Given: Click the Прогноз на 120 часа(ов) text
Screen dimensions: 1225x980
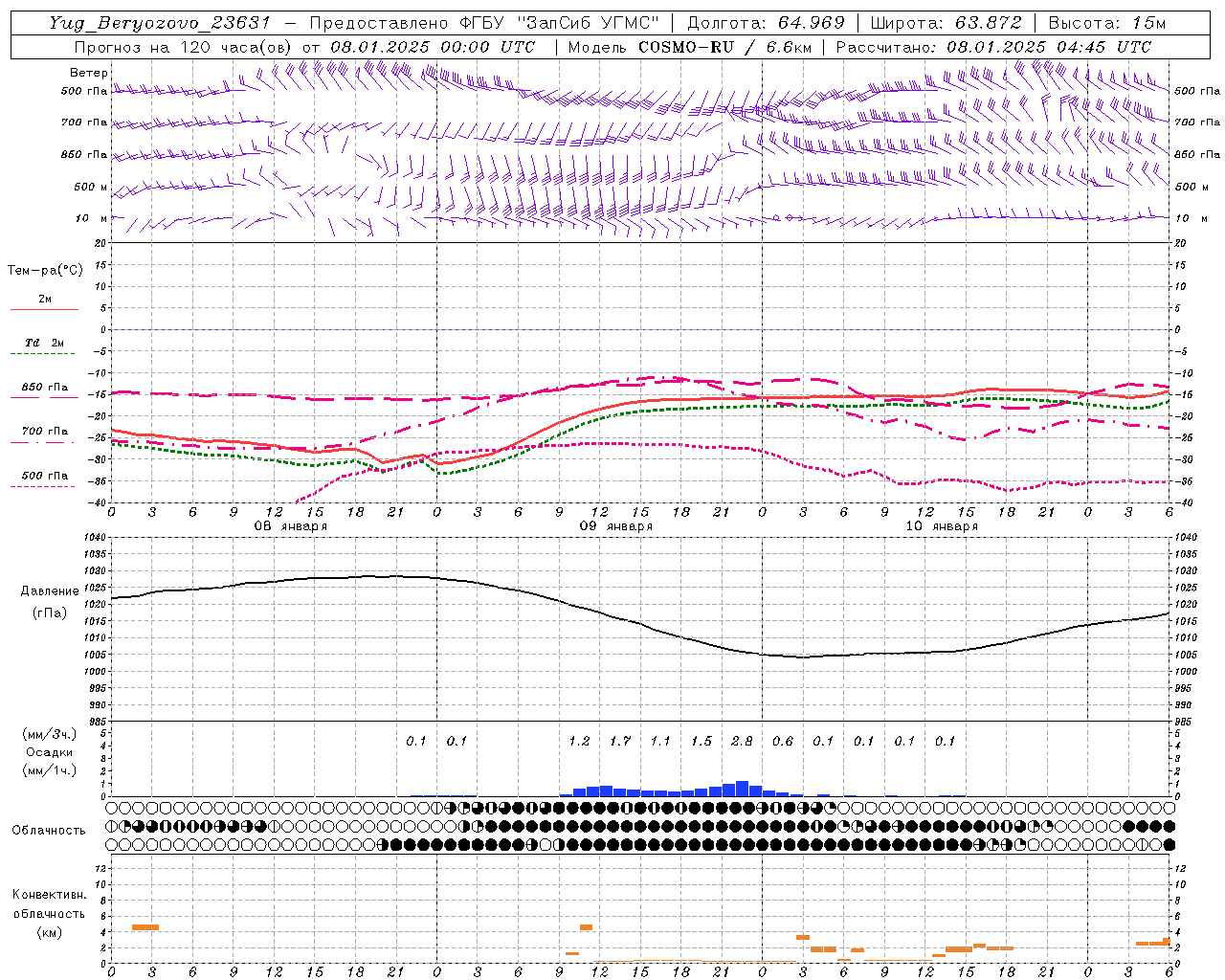Looking at the screenshot, I should point(184,47).
